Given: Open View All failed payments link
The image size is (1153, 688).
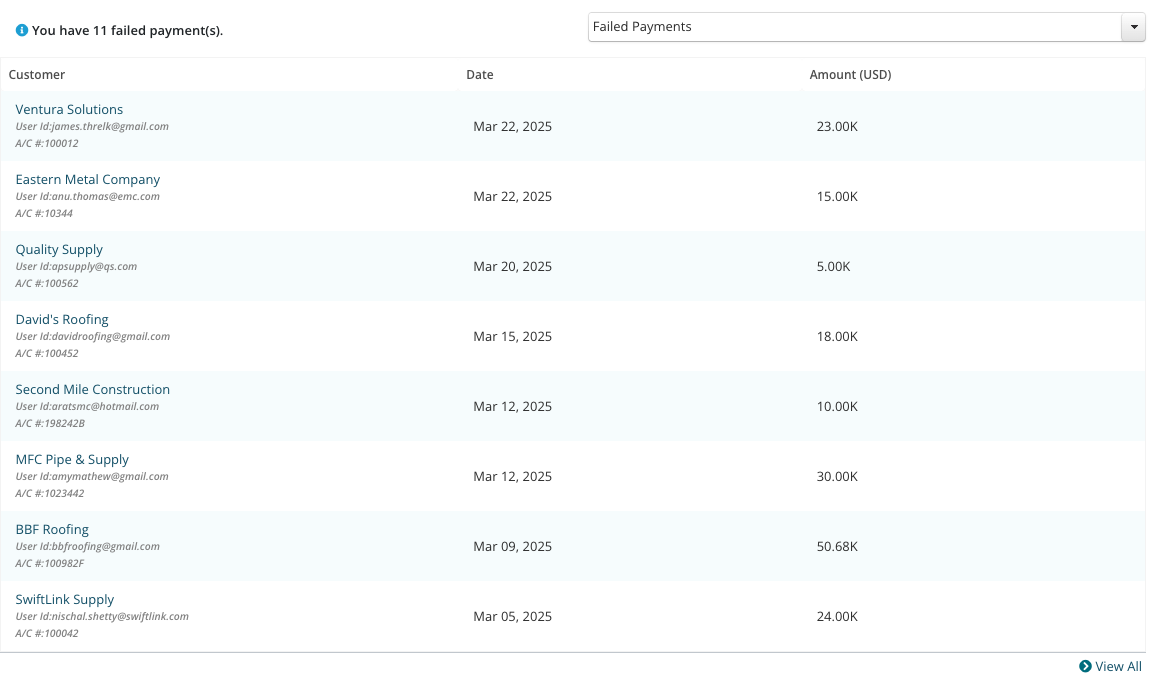Looking at the screenshot, I should tap(1118, 666).
